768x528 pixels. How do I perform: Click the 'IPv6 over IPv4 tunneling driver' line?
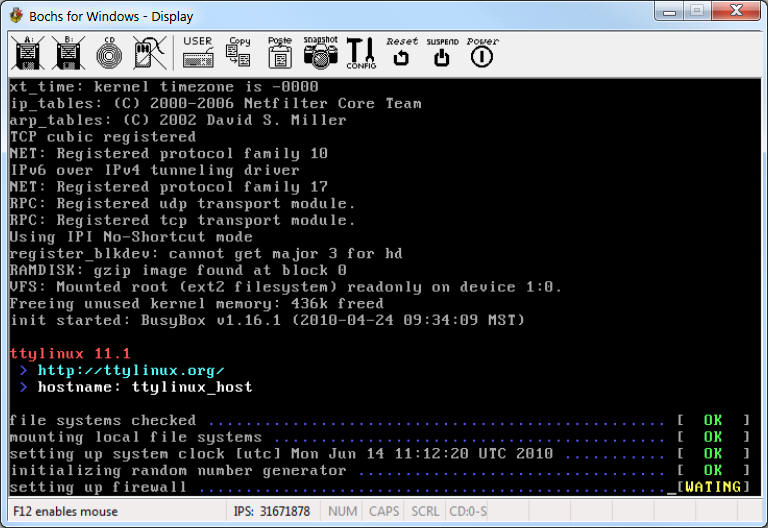[154, 170]
